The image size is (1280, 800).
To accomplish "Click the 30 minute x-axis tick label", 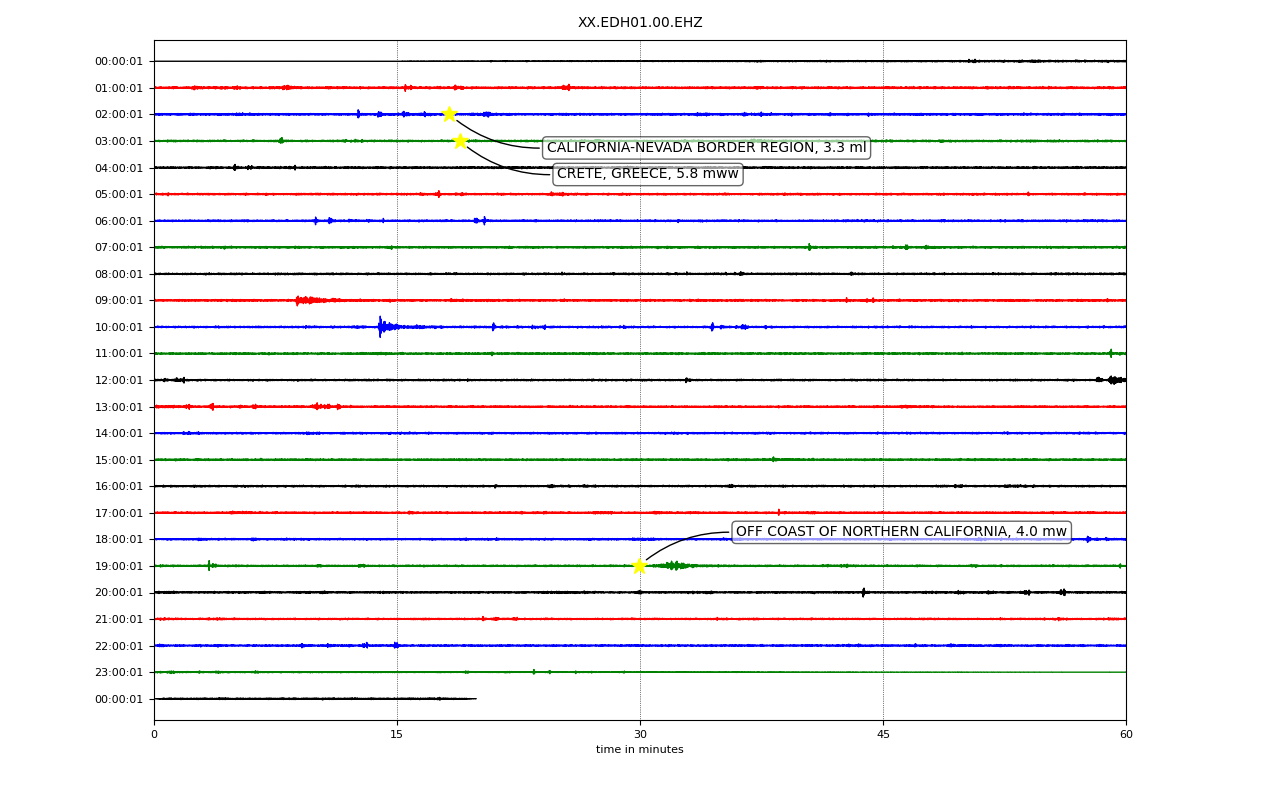I will coord(640,735).
